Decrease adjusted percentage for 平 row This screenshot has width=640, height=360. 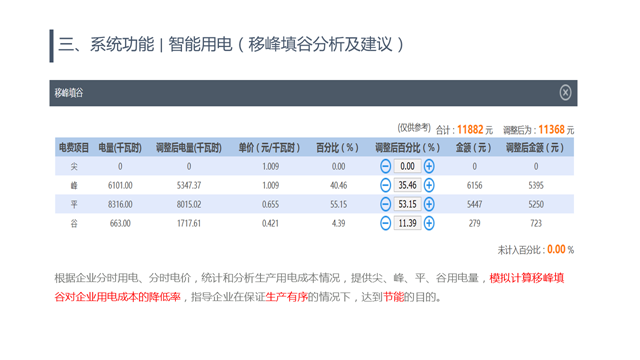[x=385, y=204]
